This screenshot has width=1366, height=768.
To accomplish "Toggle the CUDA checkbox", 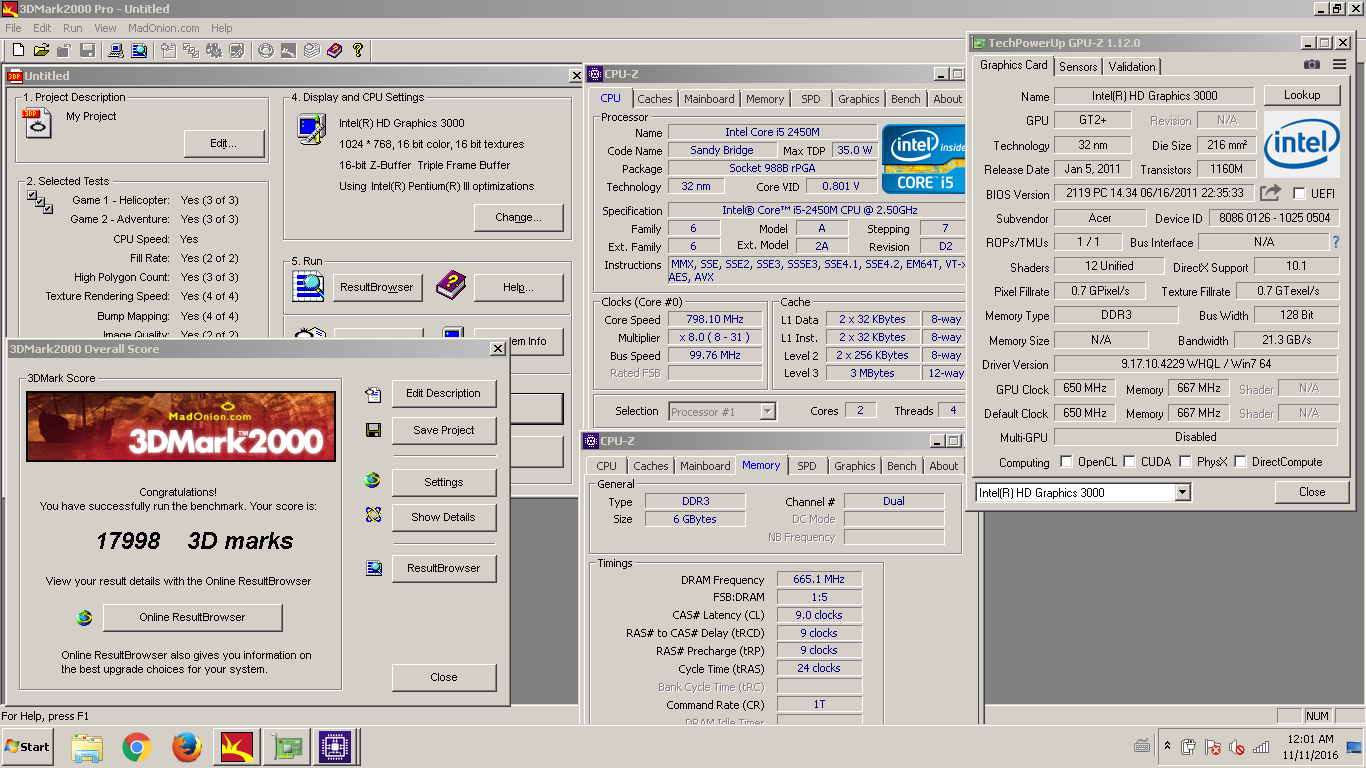I will (x=1129, y=462).
